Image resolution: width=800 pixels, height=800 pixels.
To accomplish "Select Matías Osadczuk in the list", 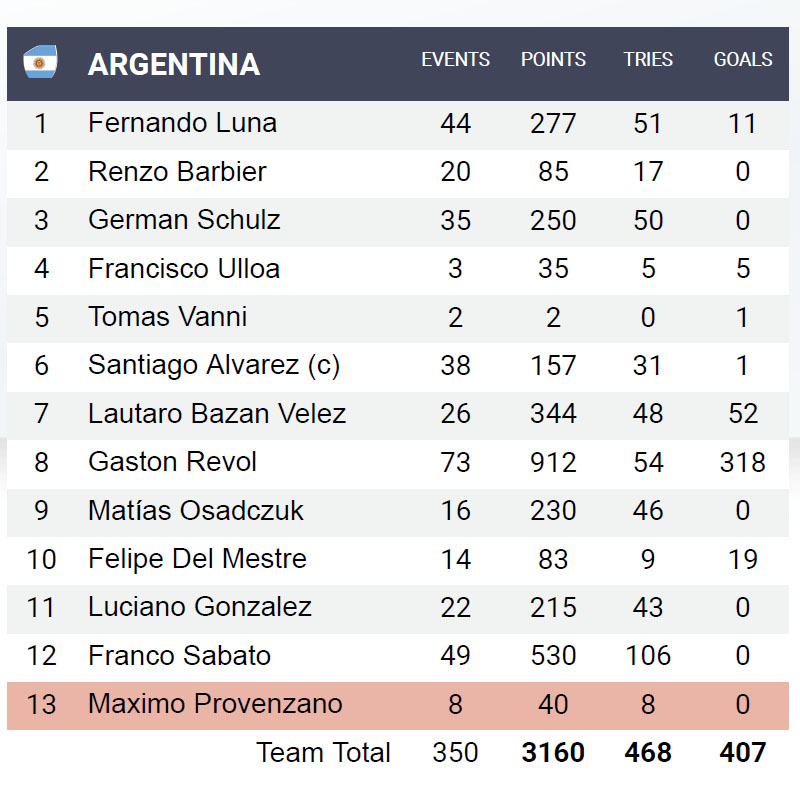I will (195, 511).
